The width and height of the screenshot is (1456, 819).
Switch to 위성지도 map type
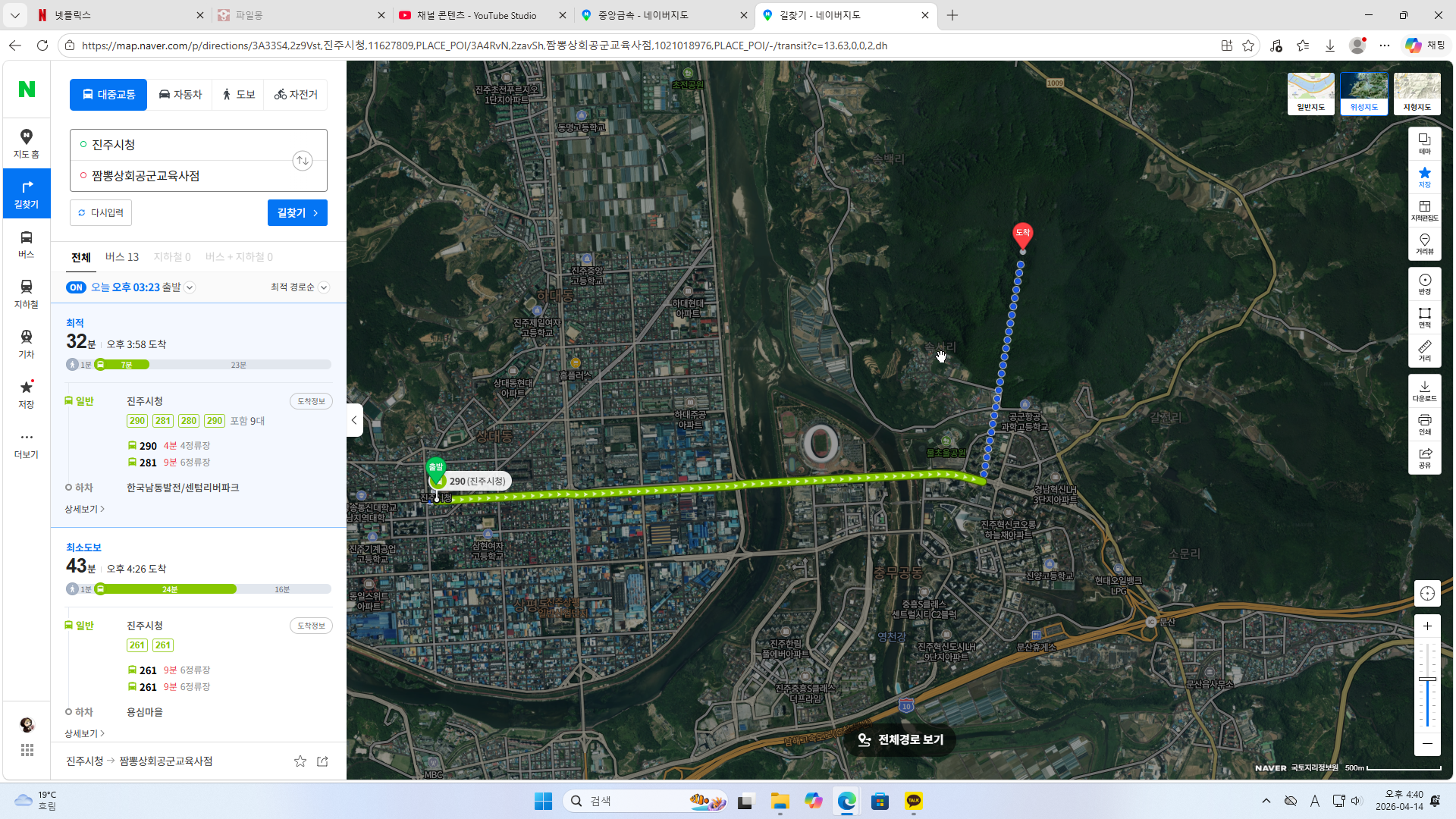1364,94
